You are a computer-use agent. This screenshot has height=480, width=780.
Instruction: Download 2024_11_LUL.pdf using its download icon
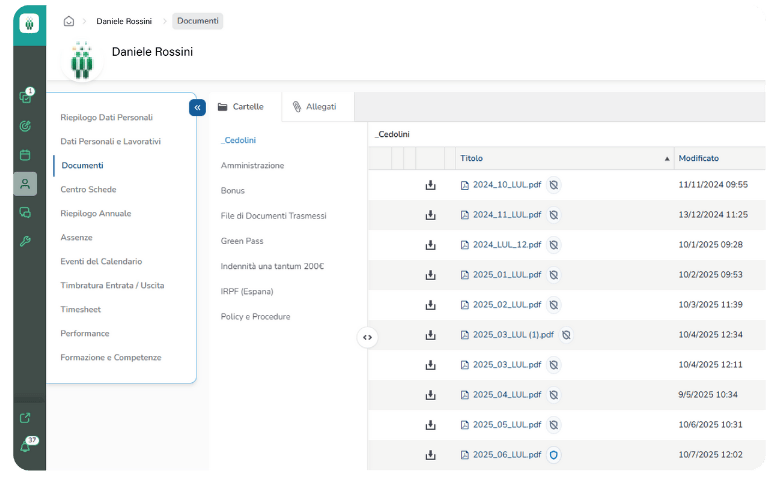click(430, 215)
